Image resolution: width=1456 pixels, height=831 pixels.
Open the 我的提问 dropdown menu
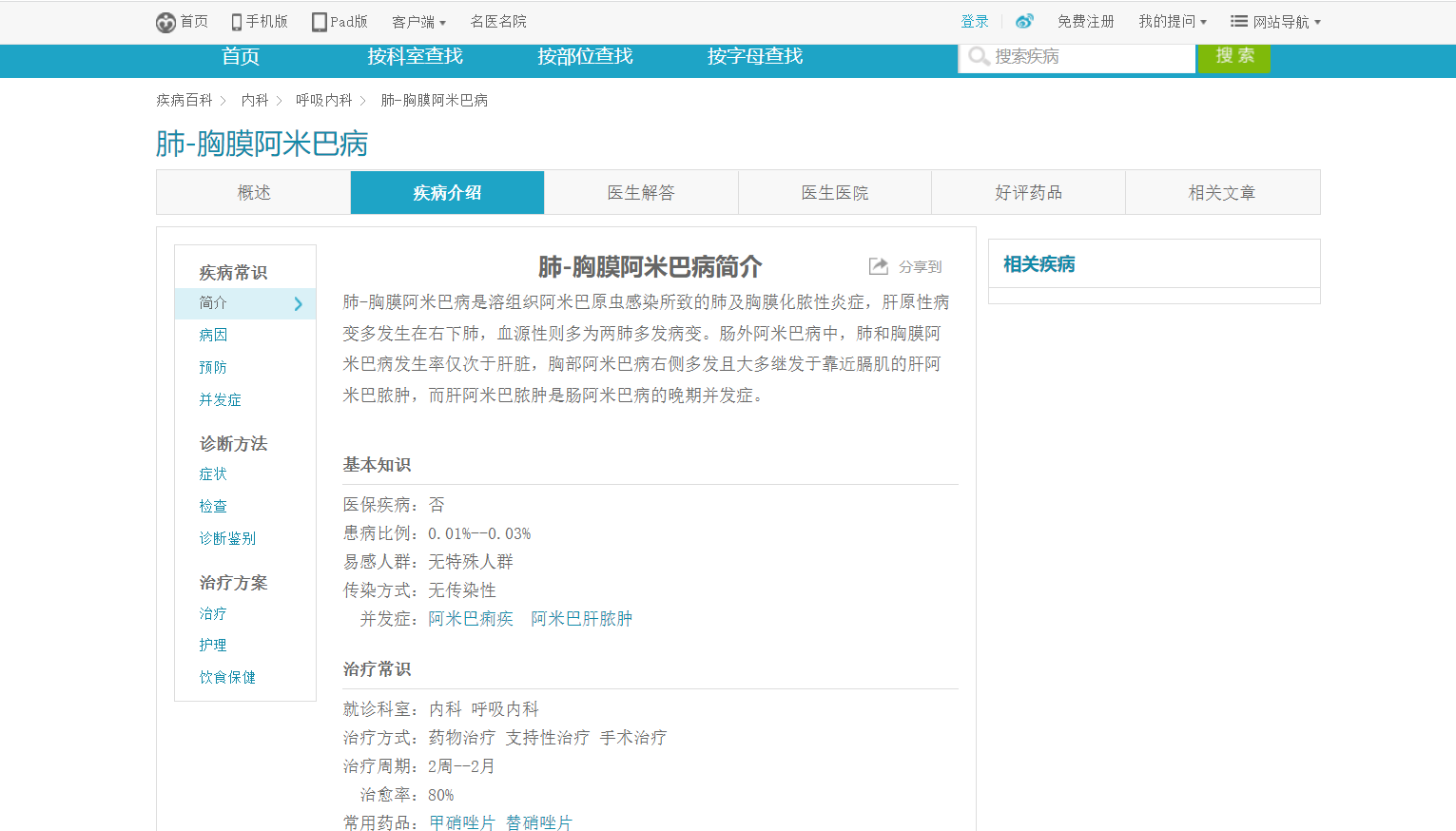[x=1173, y=21]
